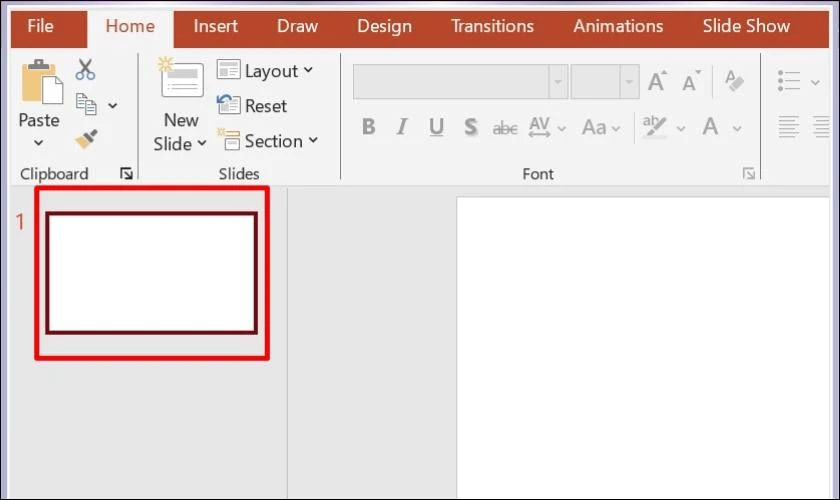Open the Paste options arrow

(39, 143)
